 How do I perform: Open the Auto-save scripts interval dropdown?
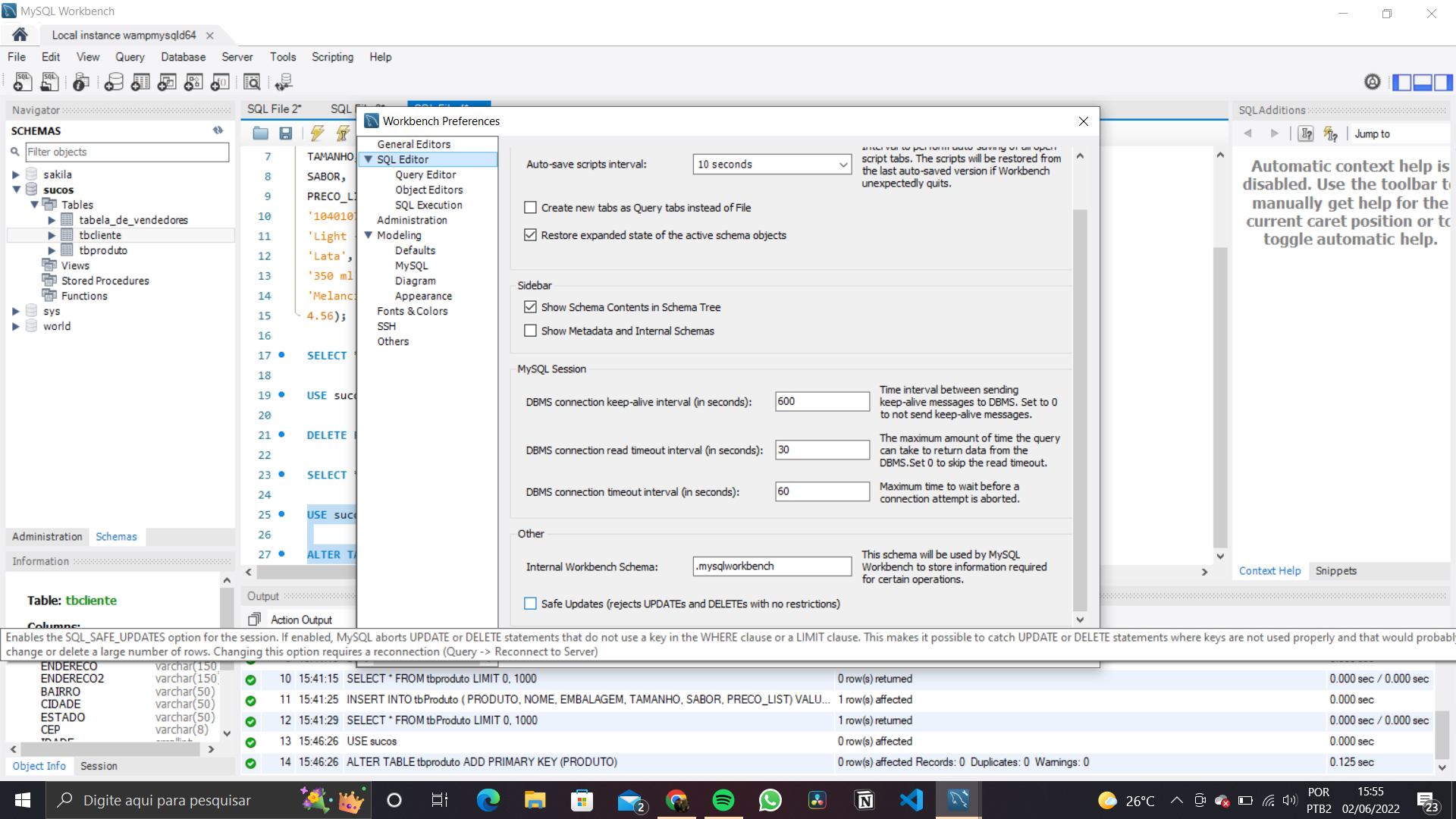click(x=772, y=165)
